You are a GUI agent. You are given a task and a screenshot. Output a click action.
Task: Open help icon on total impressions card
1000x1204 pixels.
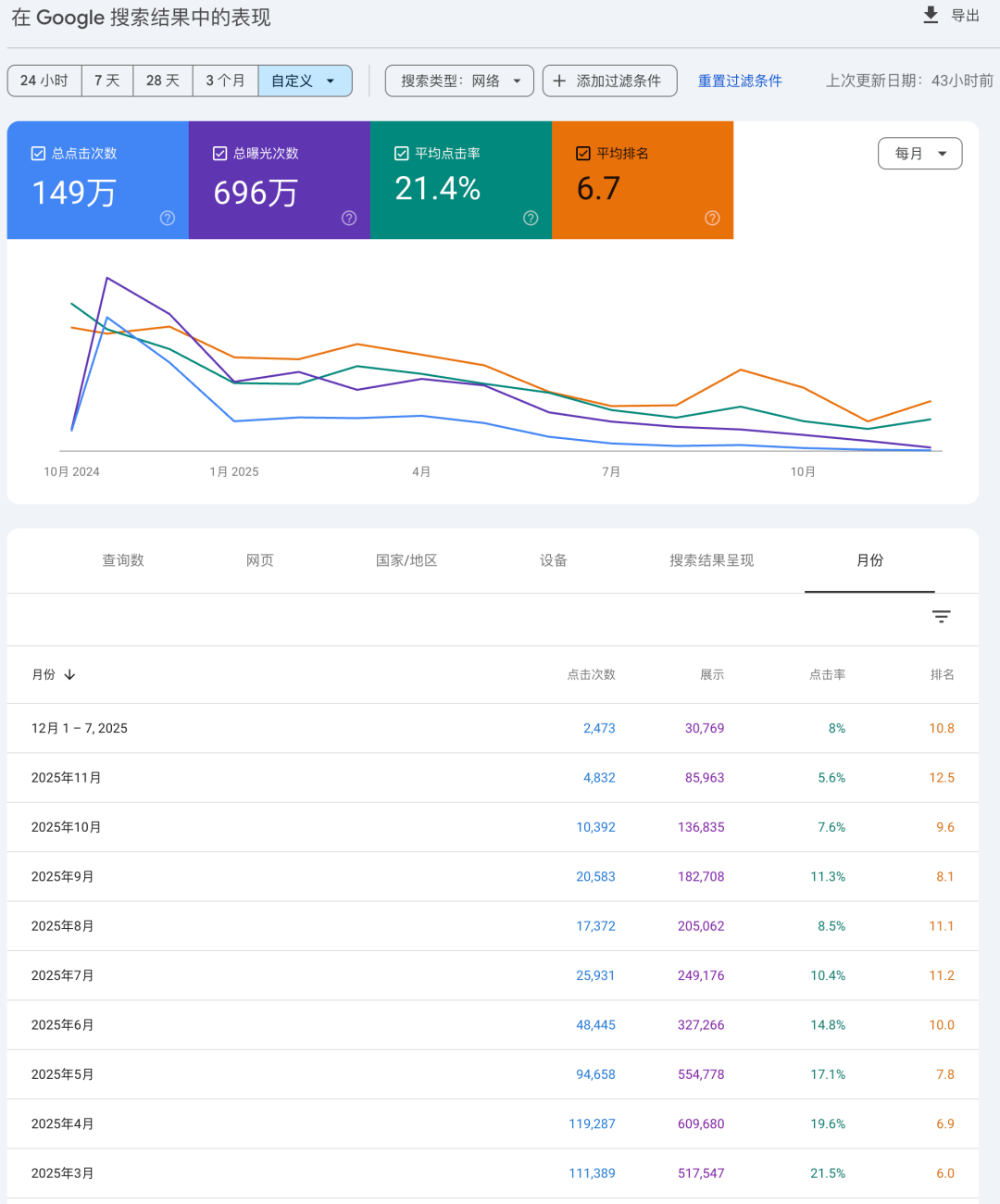coord(349,218)
